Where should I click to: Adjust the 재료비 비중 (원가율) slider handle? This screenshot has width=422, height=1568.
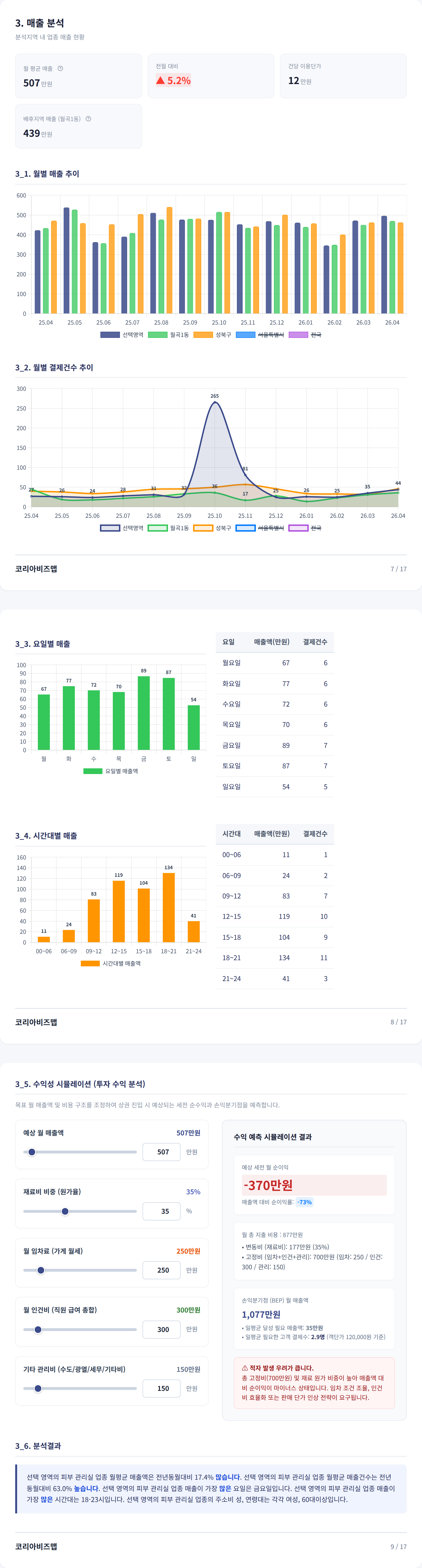[x=65, y=1211]
